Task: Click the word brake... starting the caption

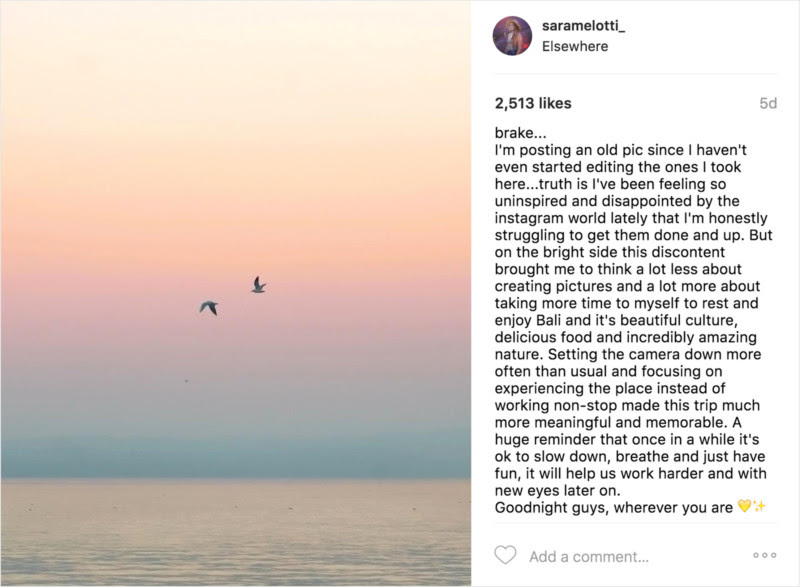Action: click(520, 133)
